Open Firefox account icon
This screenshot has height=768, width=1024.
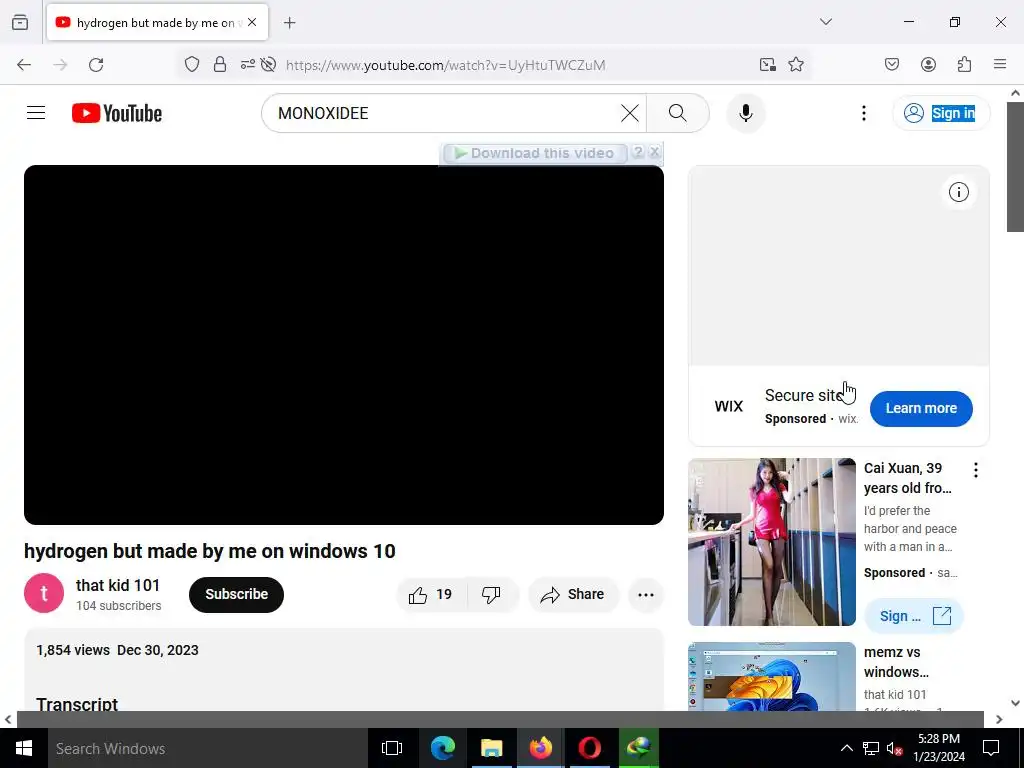coord(928,64)
